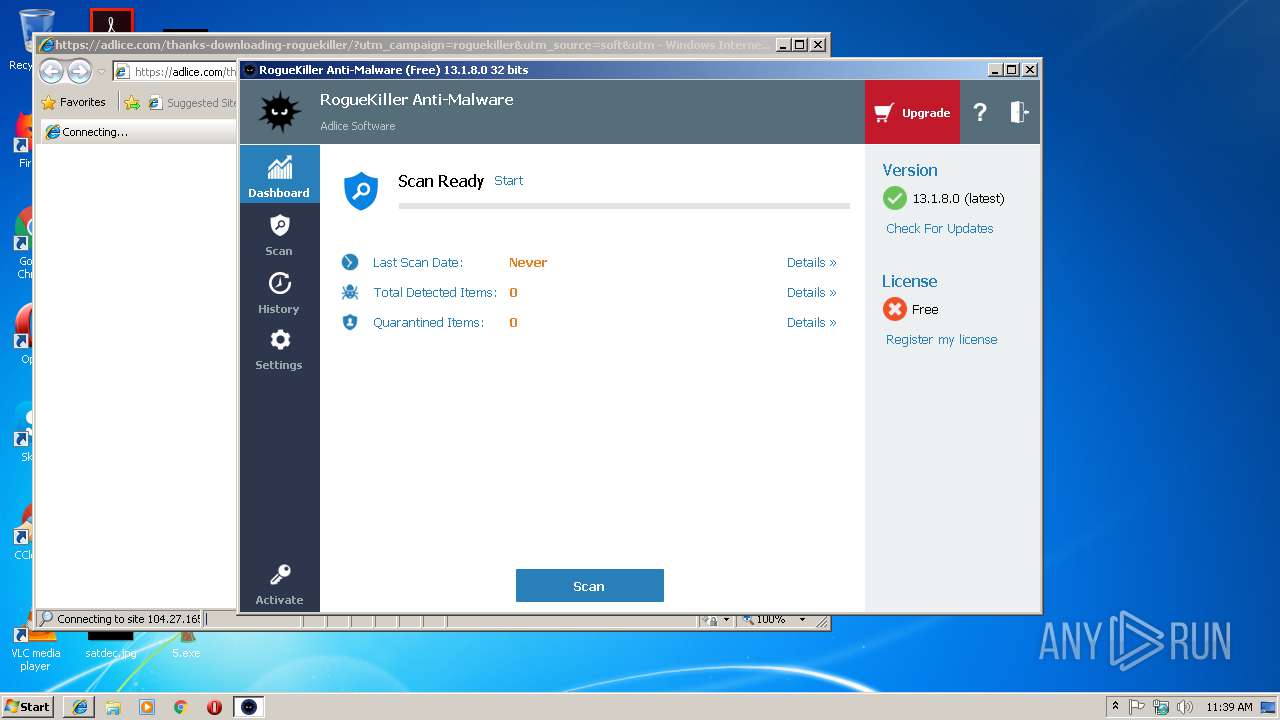The height and width of the screenshot is (720, 1280).
Task: Open Details for Last Scan Date
Action: point(811,263)
